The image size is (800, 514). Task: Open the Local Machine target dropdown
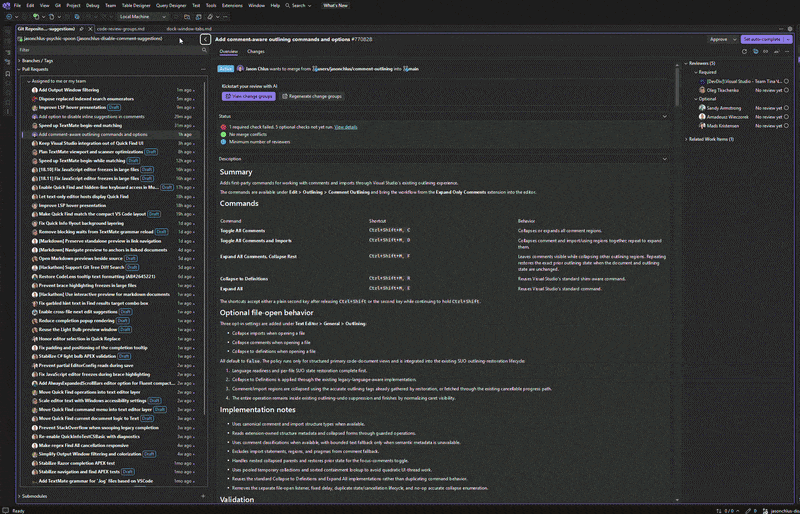[x=142, y=17]
